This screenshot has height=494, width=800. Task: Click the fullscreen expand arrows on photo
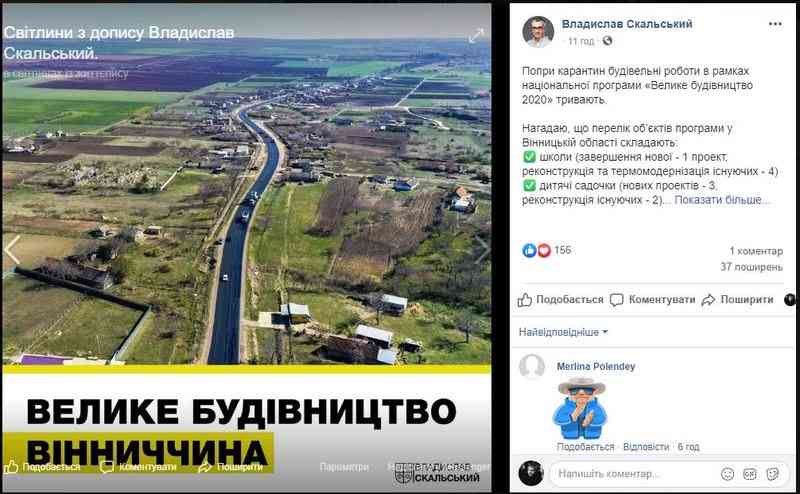[476, 36]
